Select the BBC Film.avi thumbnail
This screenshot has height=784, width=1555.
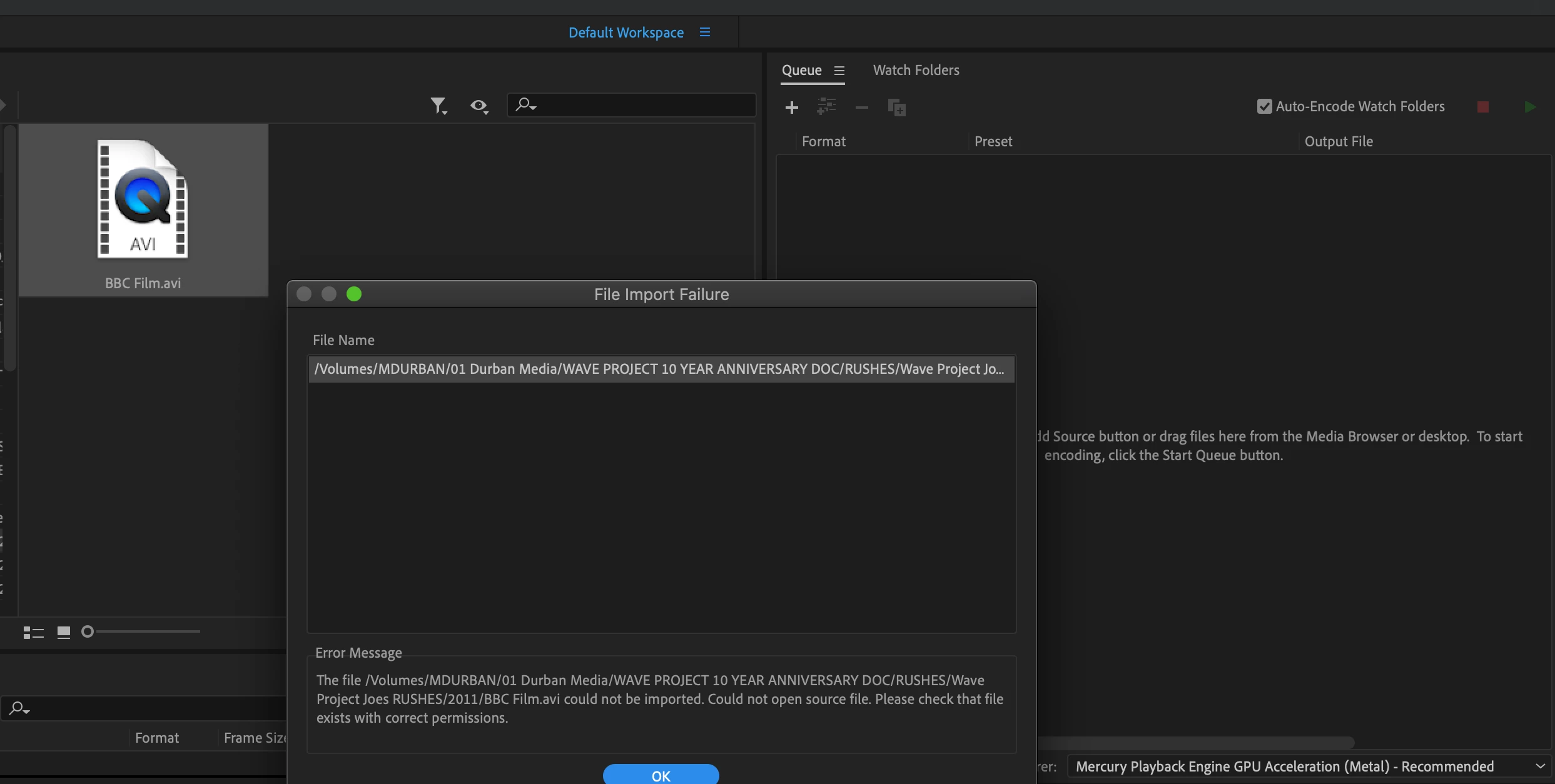(143, 209)
